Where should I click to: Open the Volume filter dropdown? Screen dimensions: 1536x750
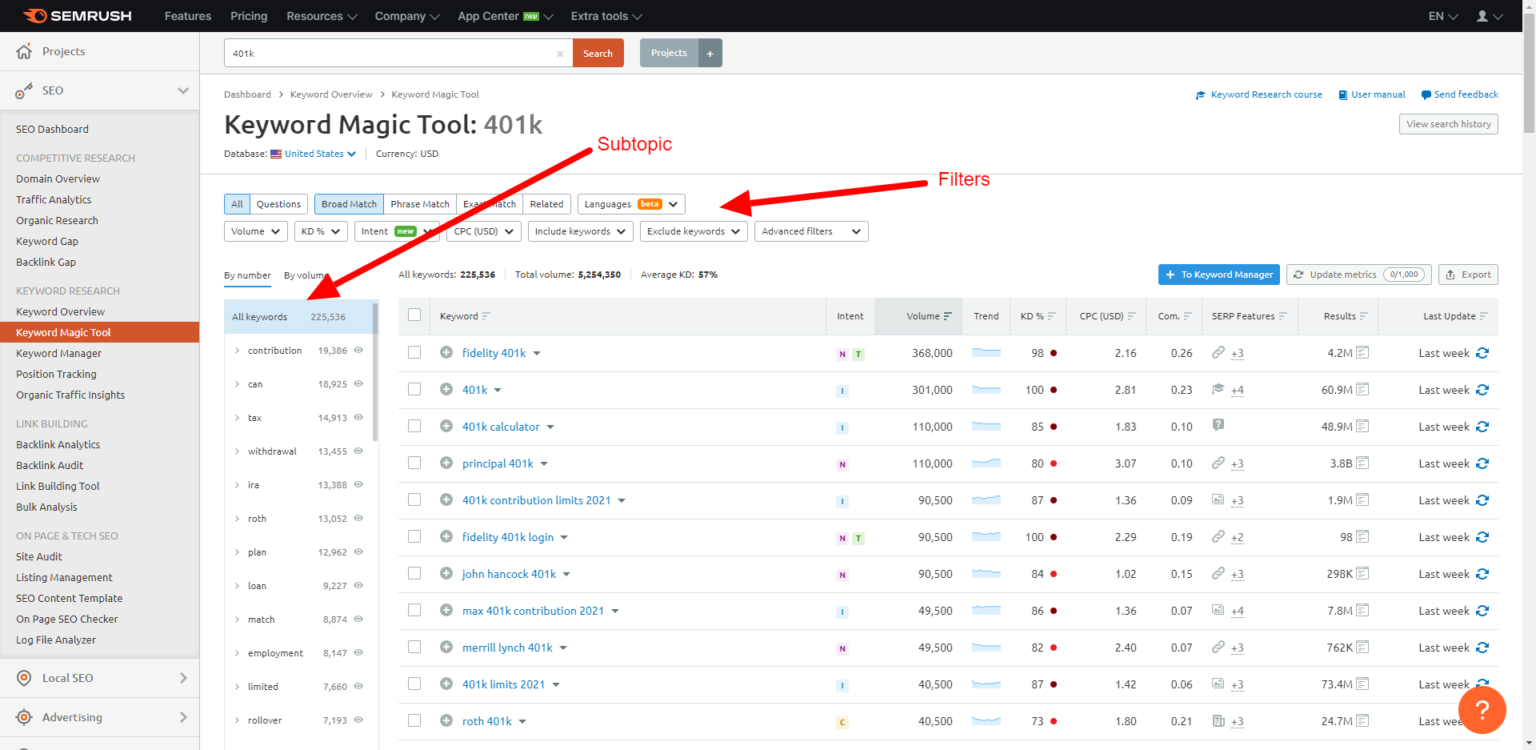pyautogui.click(x=255, y=231)
